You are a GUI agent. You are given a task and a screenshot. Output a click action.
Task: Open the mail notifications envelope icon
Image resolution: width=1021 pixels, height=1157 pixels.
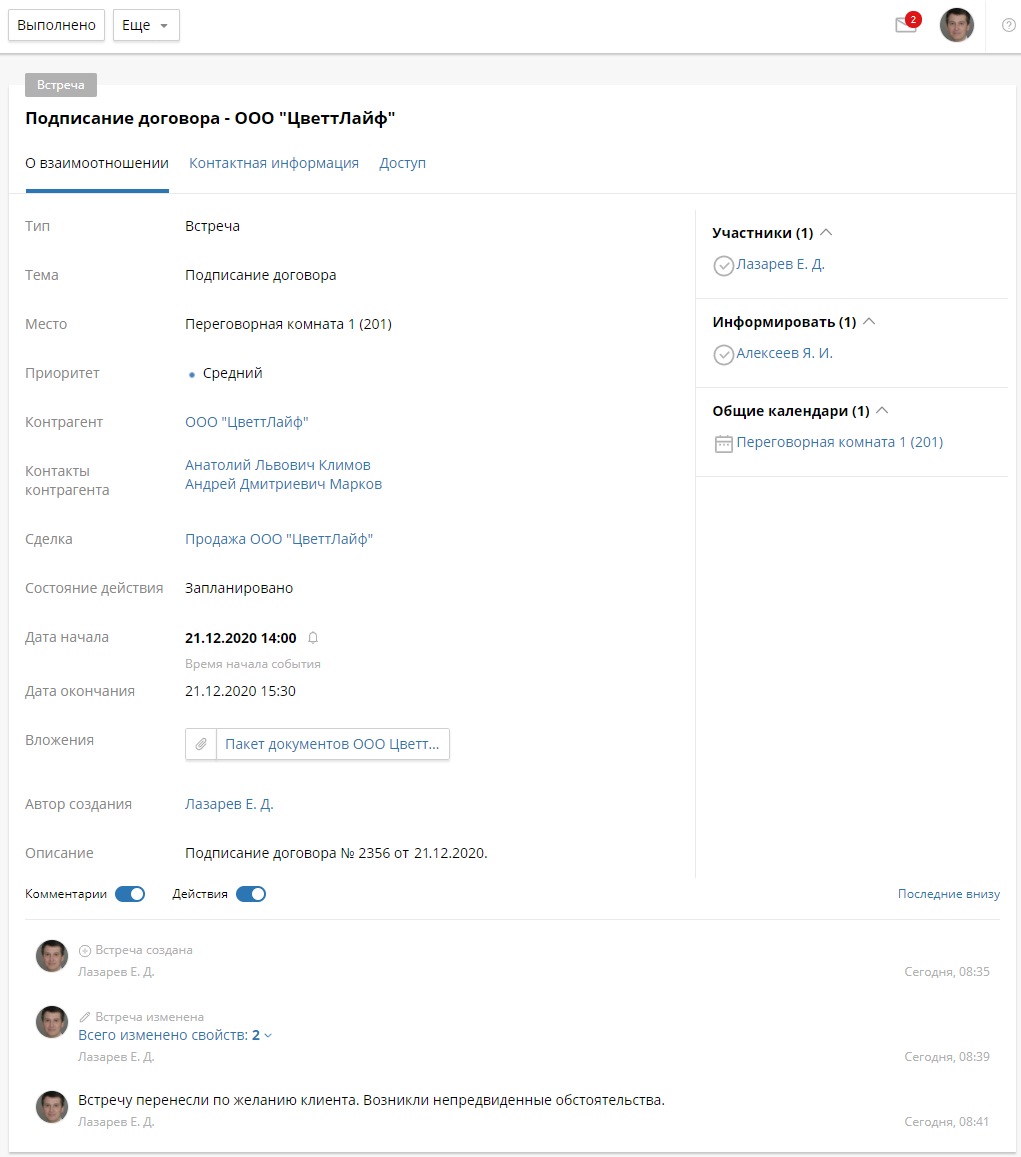coord(906,26)
